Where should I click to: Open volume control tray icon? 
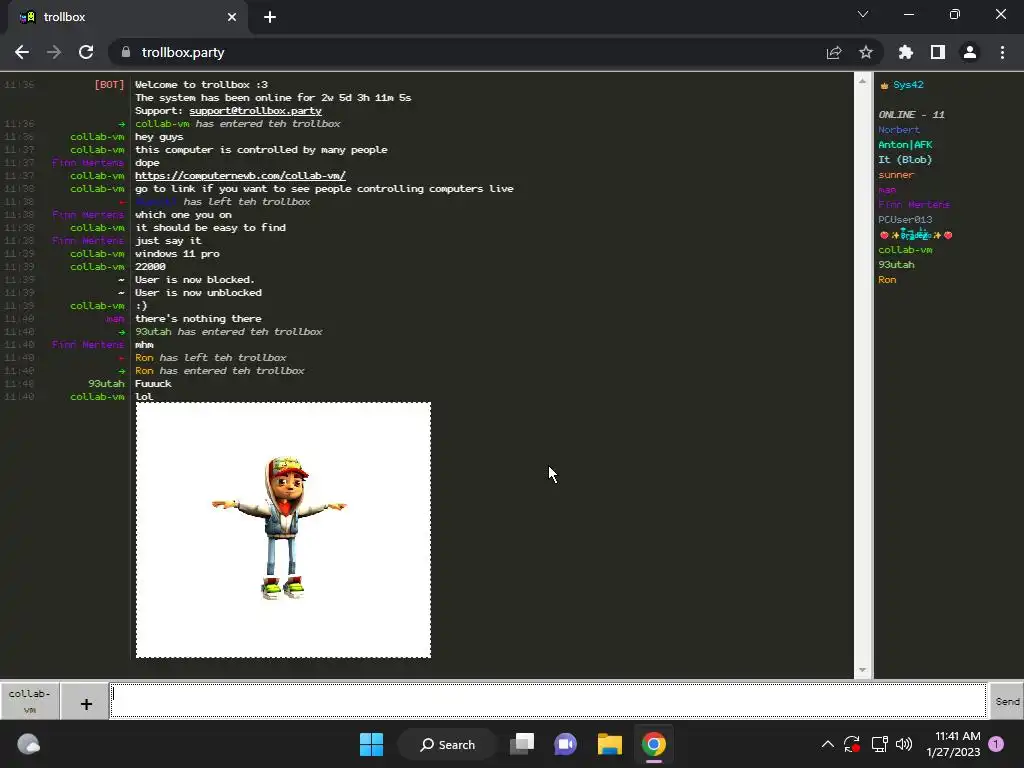pos(904,744)
